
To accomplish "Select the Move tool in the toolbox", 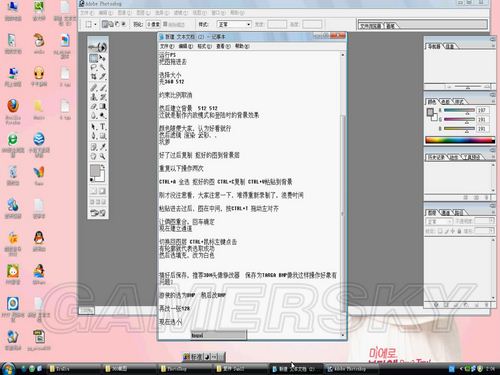I will pos(103,58).
